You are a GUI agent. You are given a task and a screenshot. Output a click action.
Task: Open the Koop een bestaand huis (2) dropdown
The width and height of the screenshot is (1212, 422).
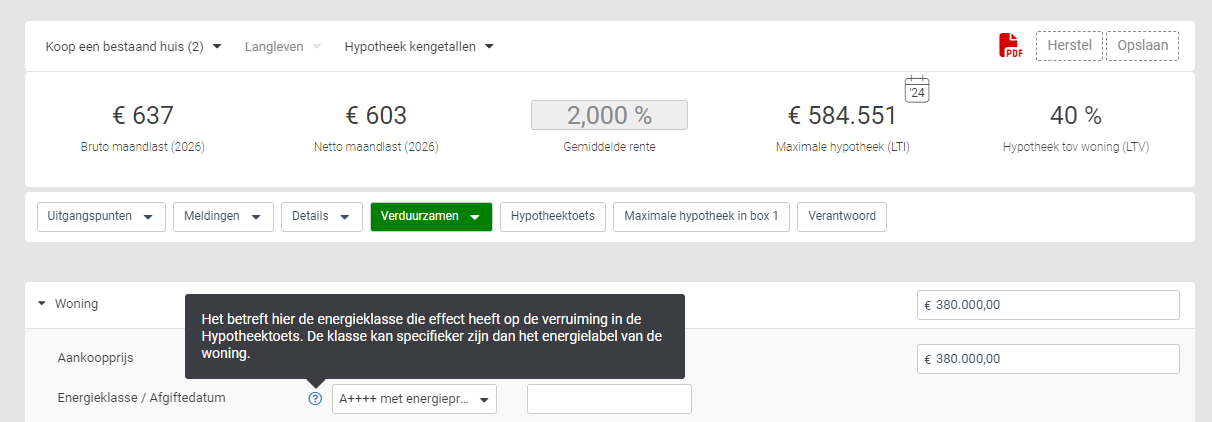pyautogui.click(x=134, y=46)
